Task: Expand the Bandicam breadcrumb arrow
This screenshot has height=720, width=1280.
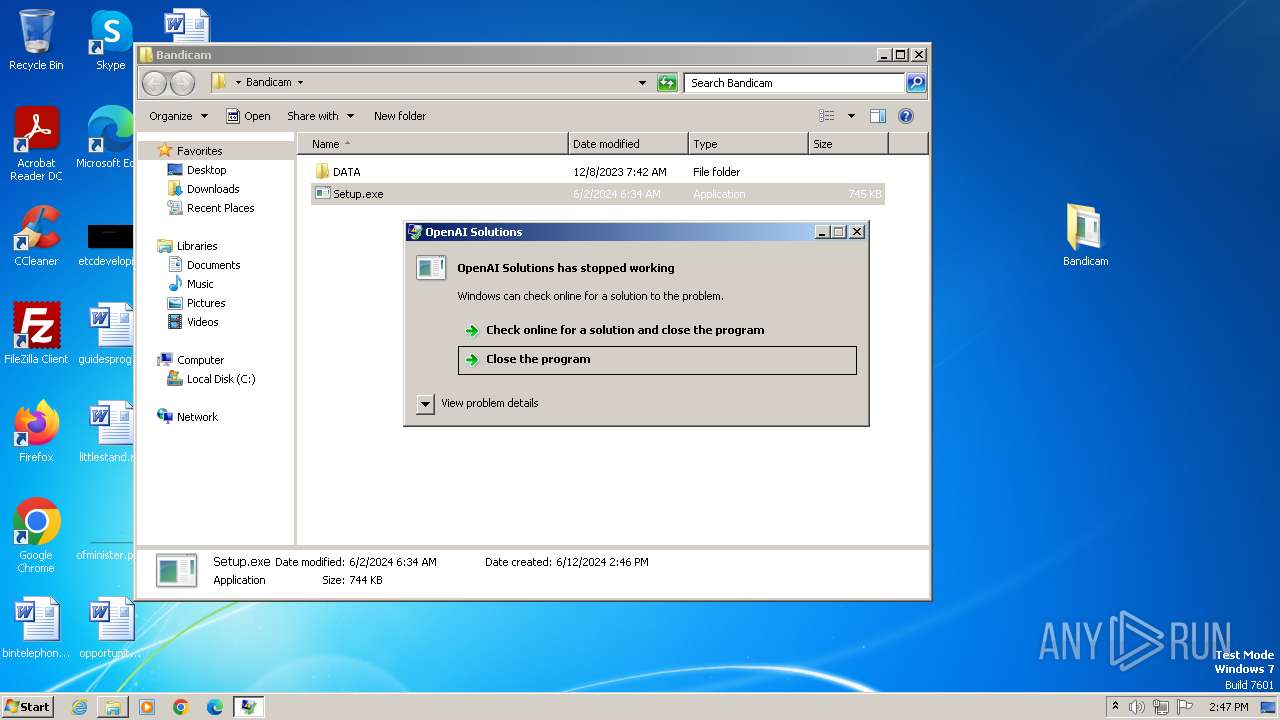Action: pos(300,83)
